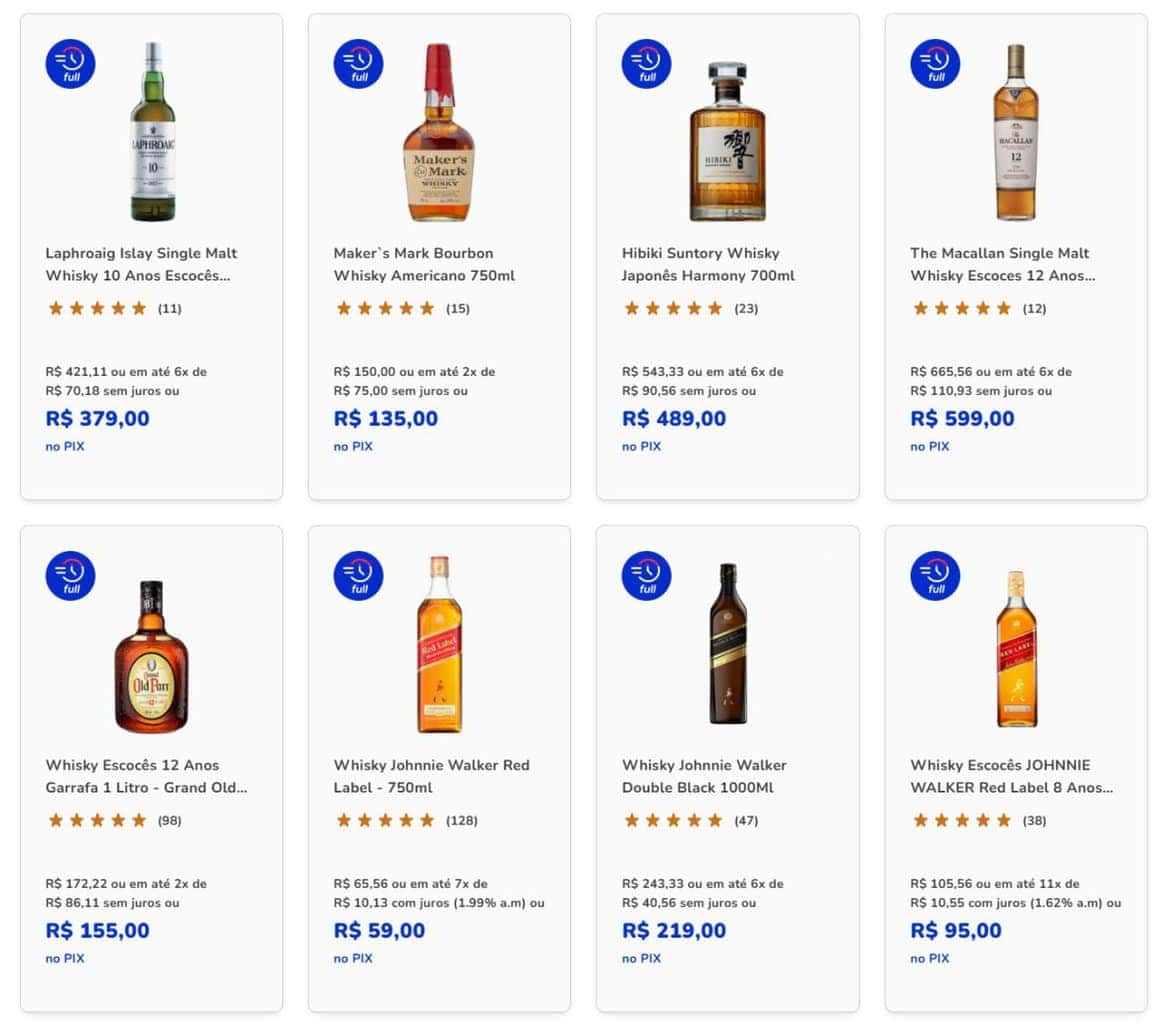Click the star rating with 128 reviews
Viewport: 1162px width, 1024px height.
(x=385, y=821)
